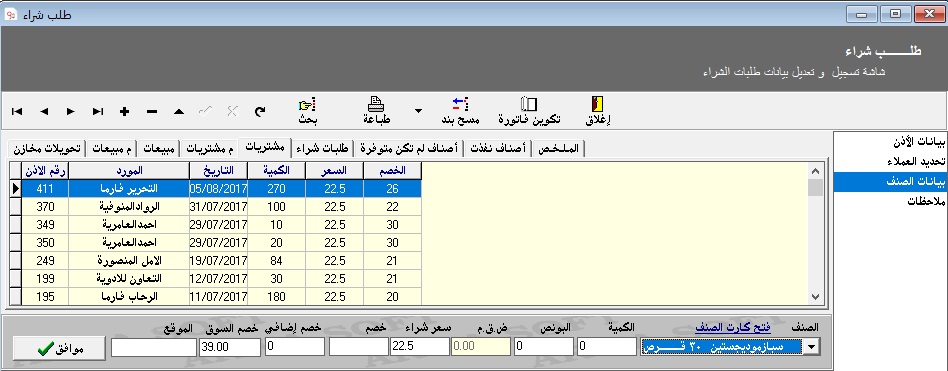Image resolution: width=948 pixels, height=371 pixels.
Task: Click الكمية column header in grid
Action: click(x=276, y=171)
